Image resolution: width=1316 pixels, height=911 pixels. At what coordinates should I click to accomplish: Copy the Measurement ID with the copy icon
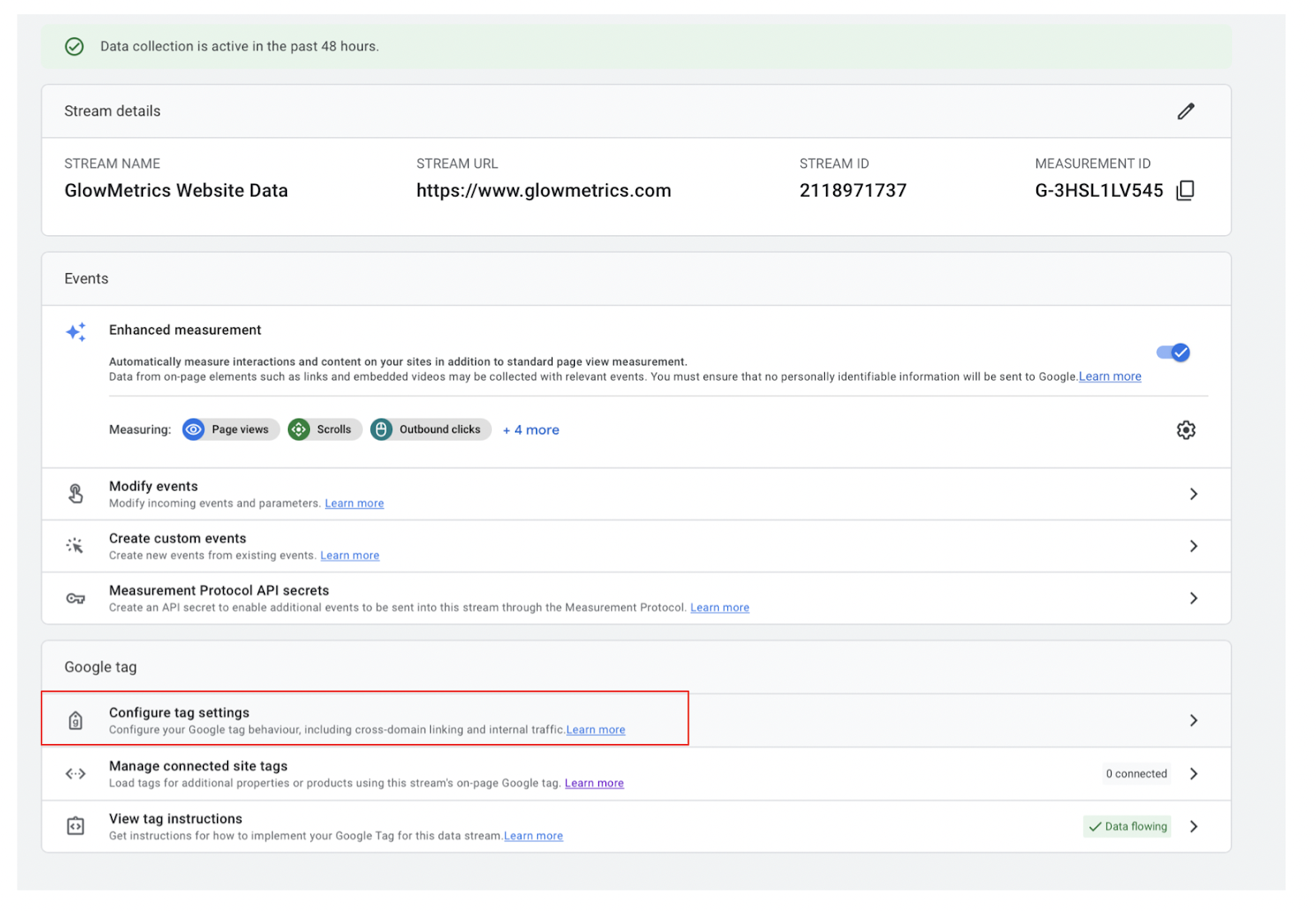pyautogui.click(x=1185, y=191)
